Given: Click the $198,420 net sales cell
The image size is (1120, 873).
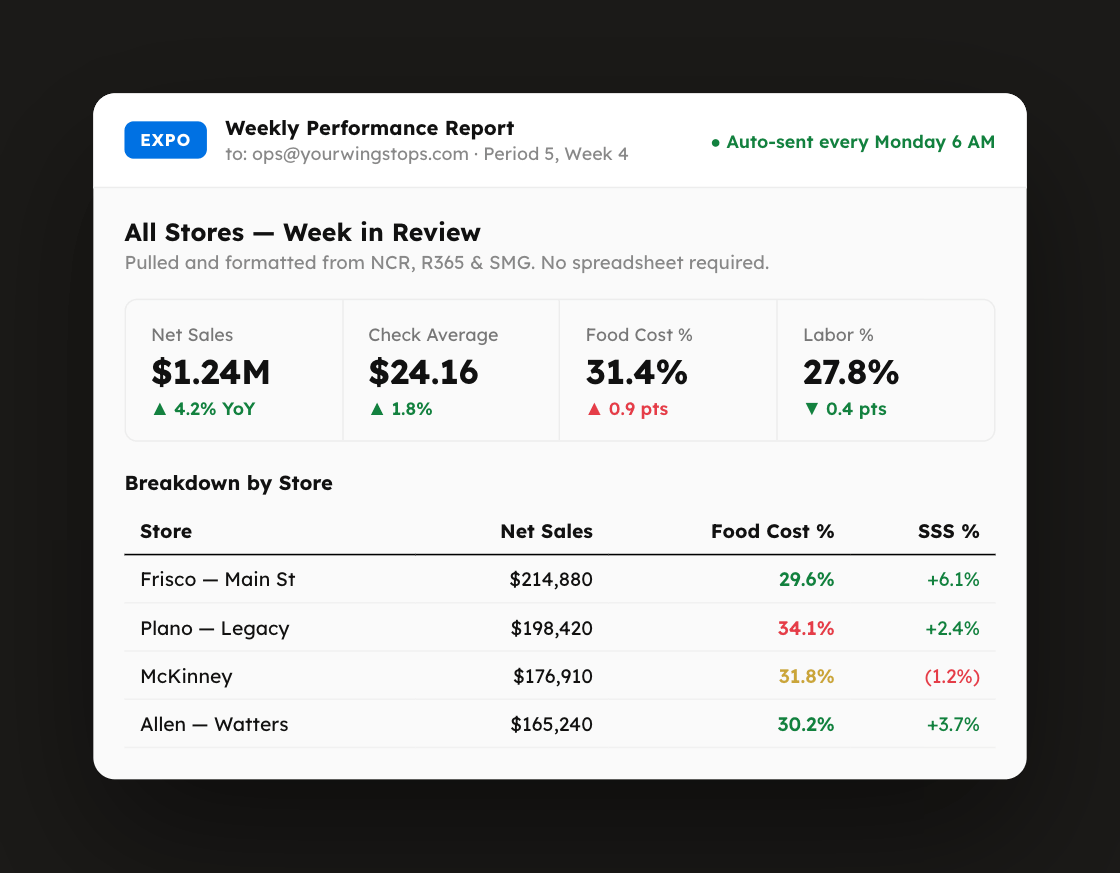Looking at the screenshot, I should click(551, 629).
